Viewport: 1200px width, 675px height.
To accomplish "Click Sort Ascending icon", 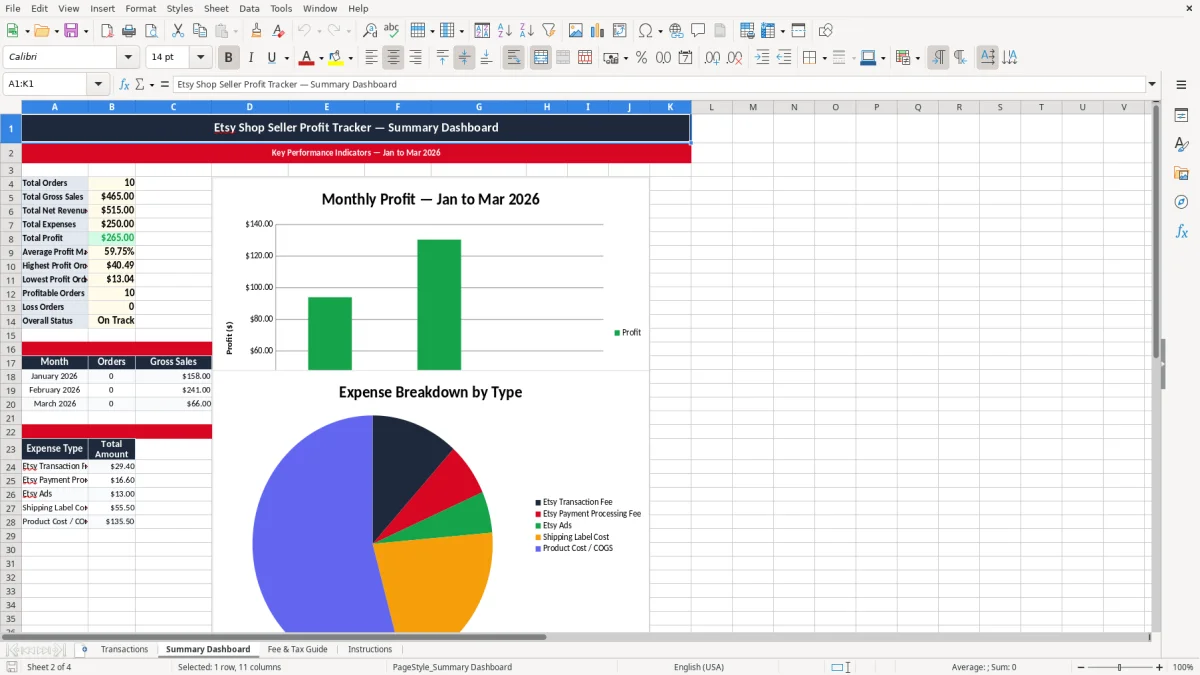I will (x=505, y=31).
